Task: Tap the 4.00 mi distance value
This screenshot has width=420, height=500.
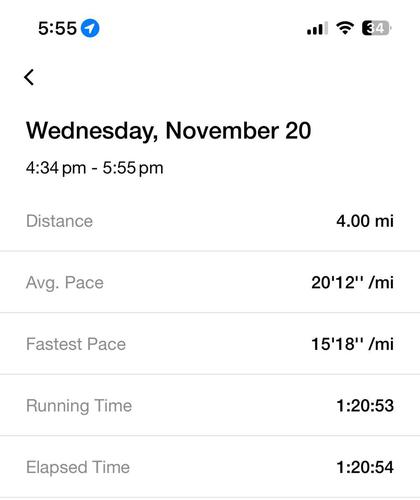Action: click(x=365, y=221)
